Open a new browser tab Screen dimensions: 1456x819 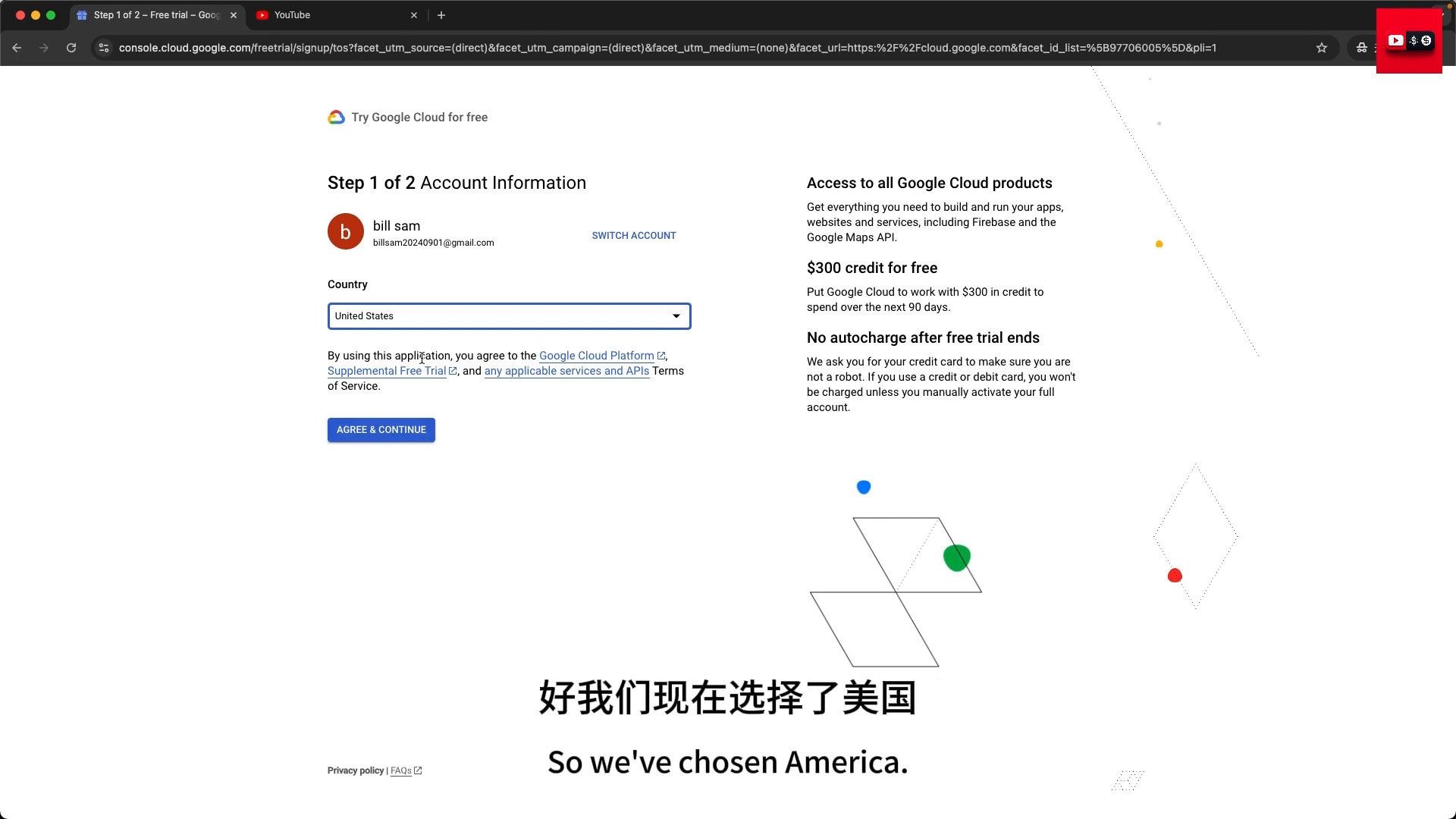point(441,15)
